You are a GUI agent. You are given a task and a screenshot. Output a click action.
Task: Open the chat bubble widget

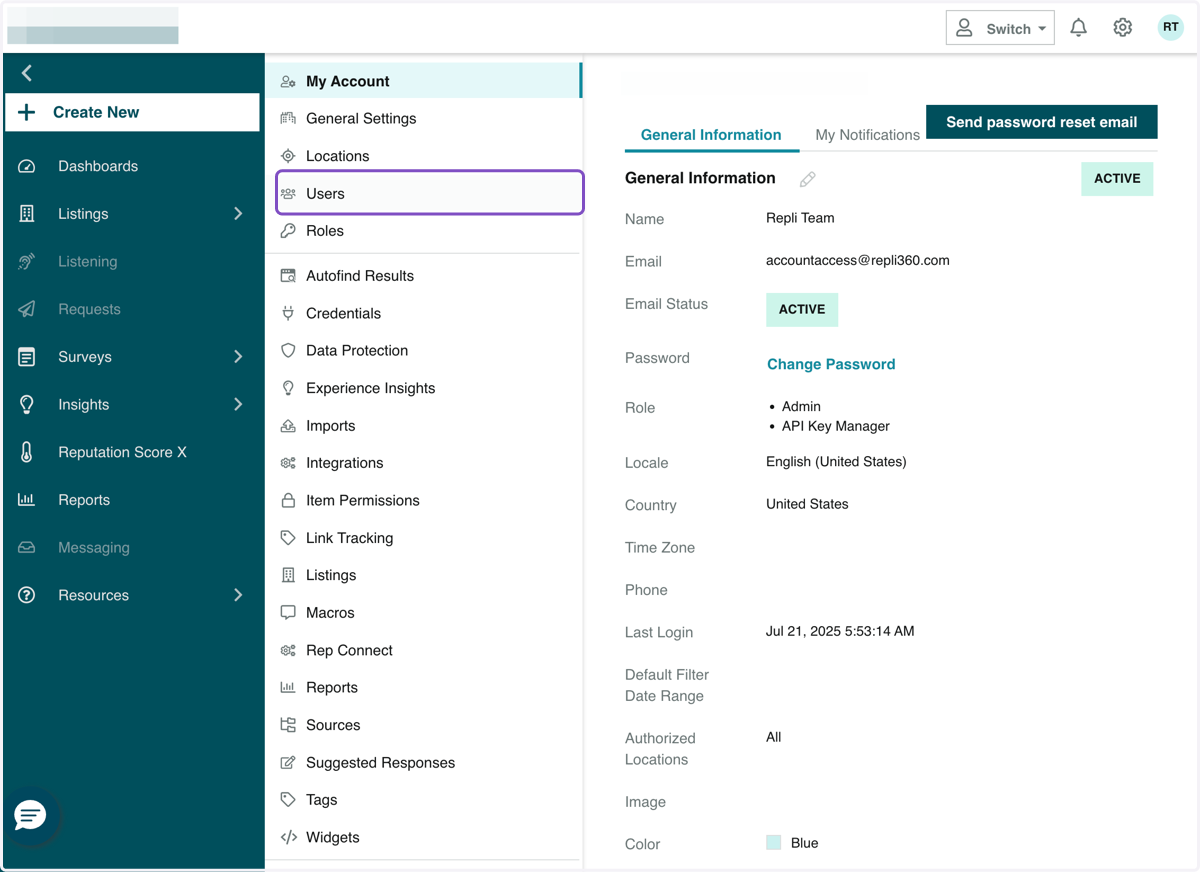30,815
